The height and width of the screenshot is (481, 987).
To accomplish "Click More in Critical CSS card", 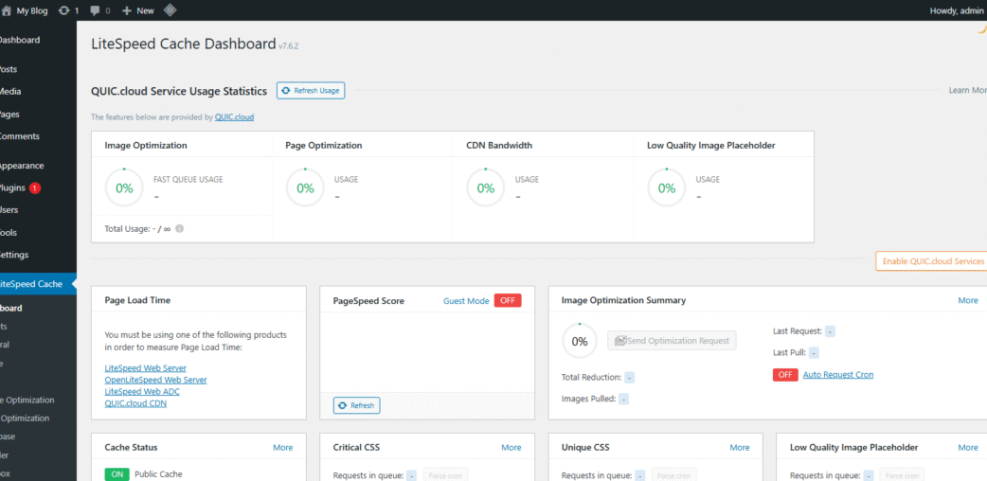I will pyautogui.click(x=511, y=448).
